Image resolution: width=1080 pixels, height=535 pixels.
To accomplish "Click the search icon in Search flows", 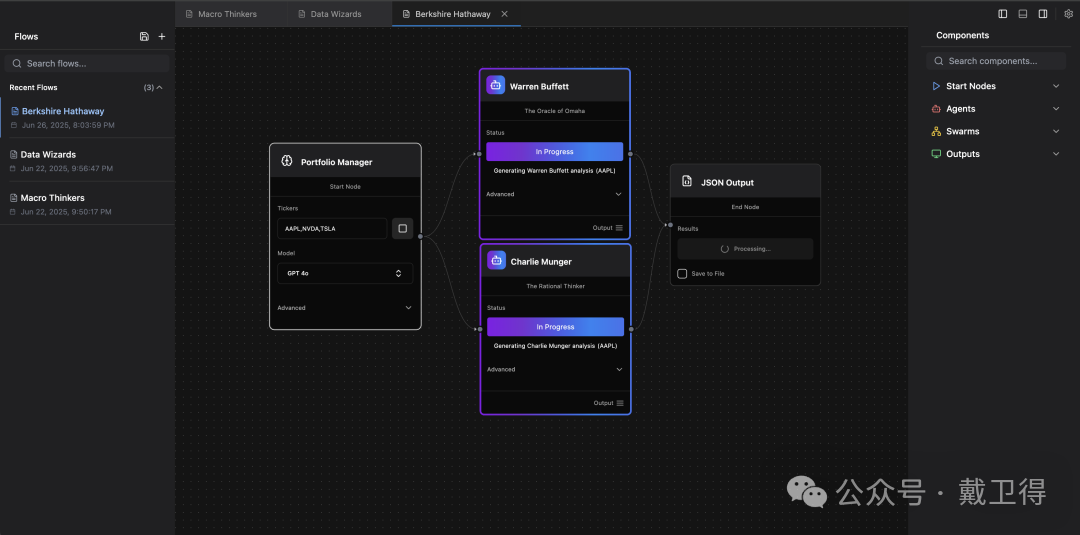I will pos(17,63).
